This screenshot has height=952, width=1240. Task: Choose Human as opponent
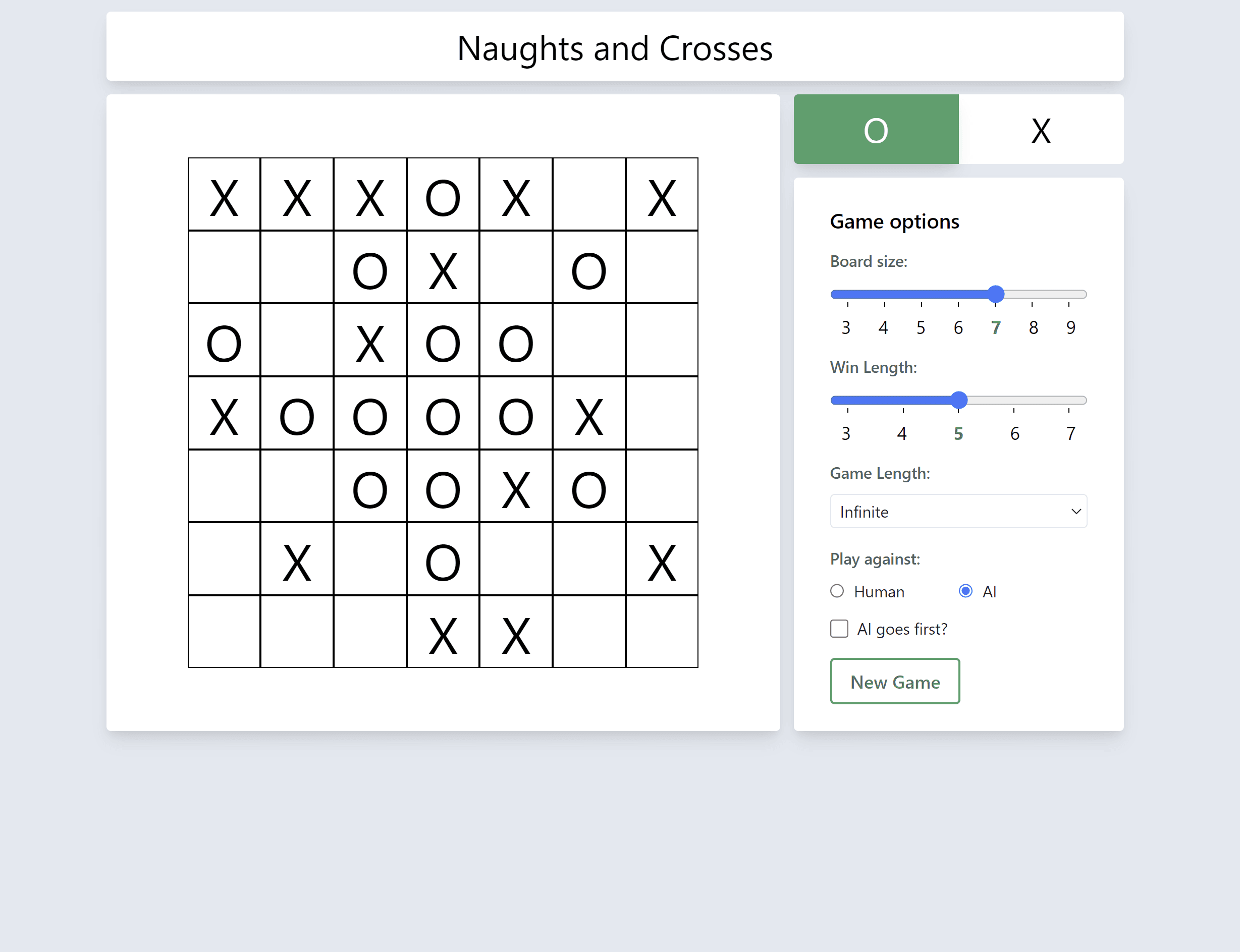coord(837,591)
